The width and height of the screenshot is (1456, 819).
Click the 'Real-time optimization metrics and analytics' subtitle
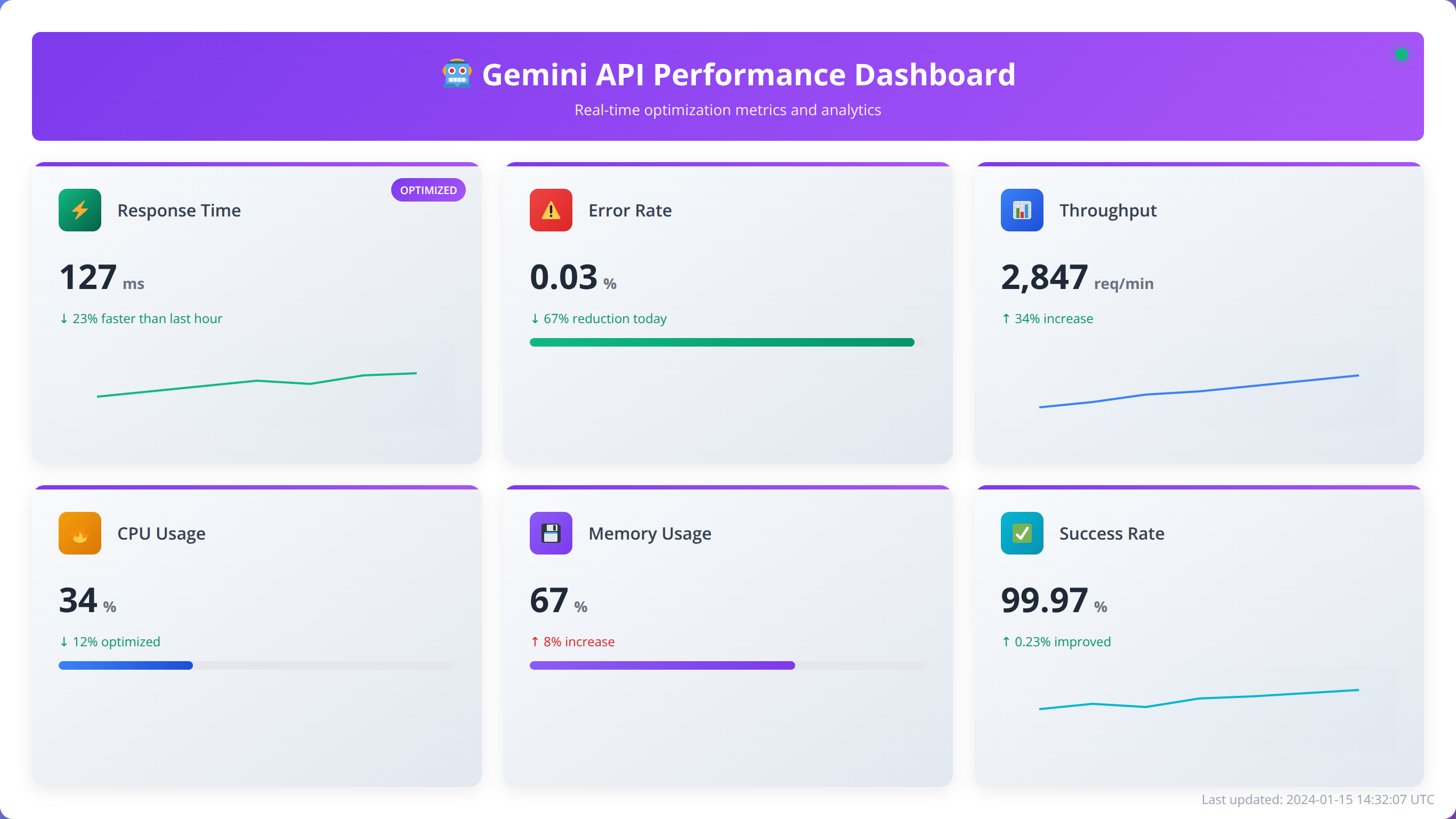[x=728, y=110]
